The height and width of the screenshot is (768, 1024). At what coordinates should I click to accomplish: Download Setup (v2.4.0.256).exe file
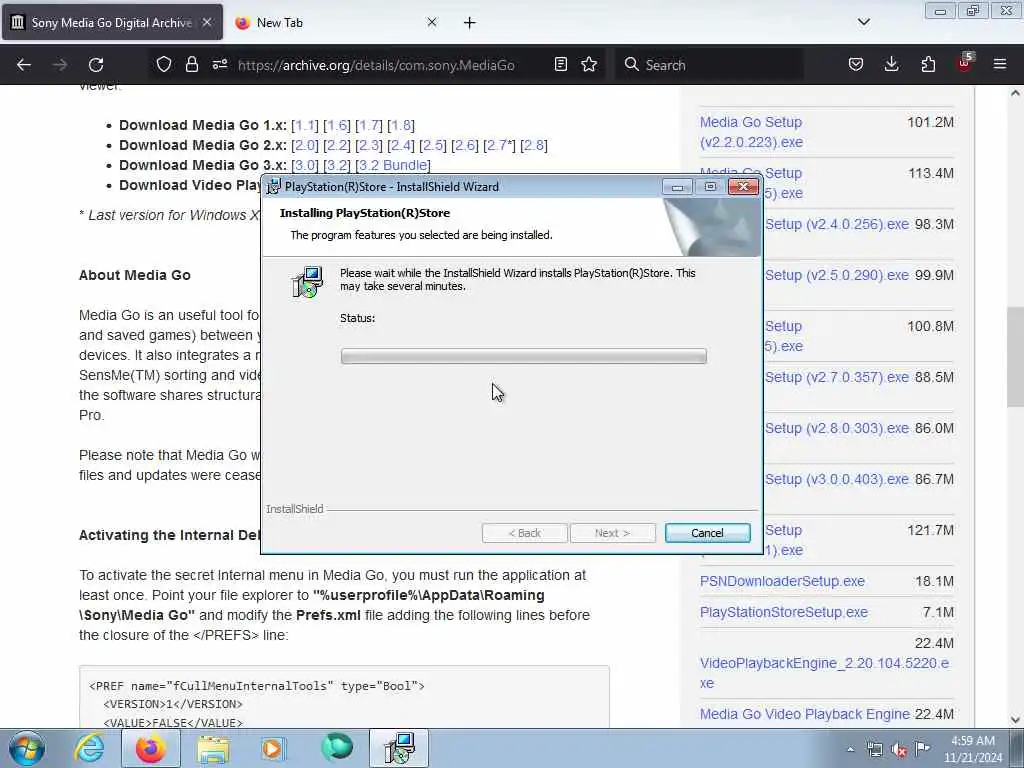pos(837,224)
